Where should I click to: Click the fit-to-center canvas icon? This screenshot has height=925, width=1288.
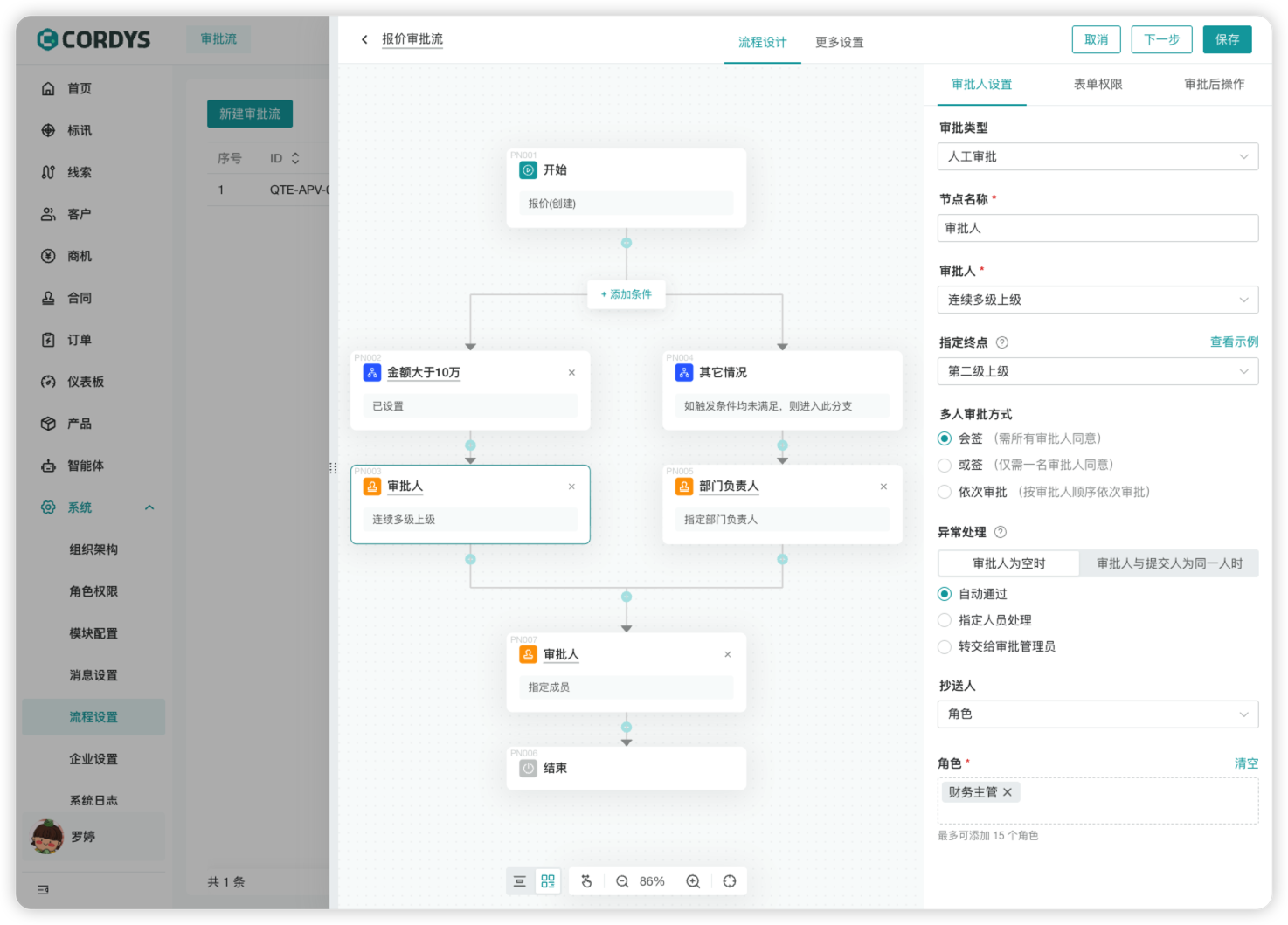pos(730,881)
